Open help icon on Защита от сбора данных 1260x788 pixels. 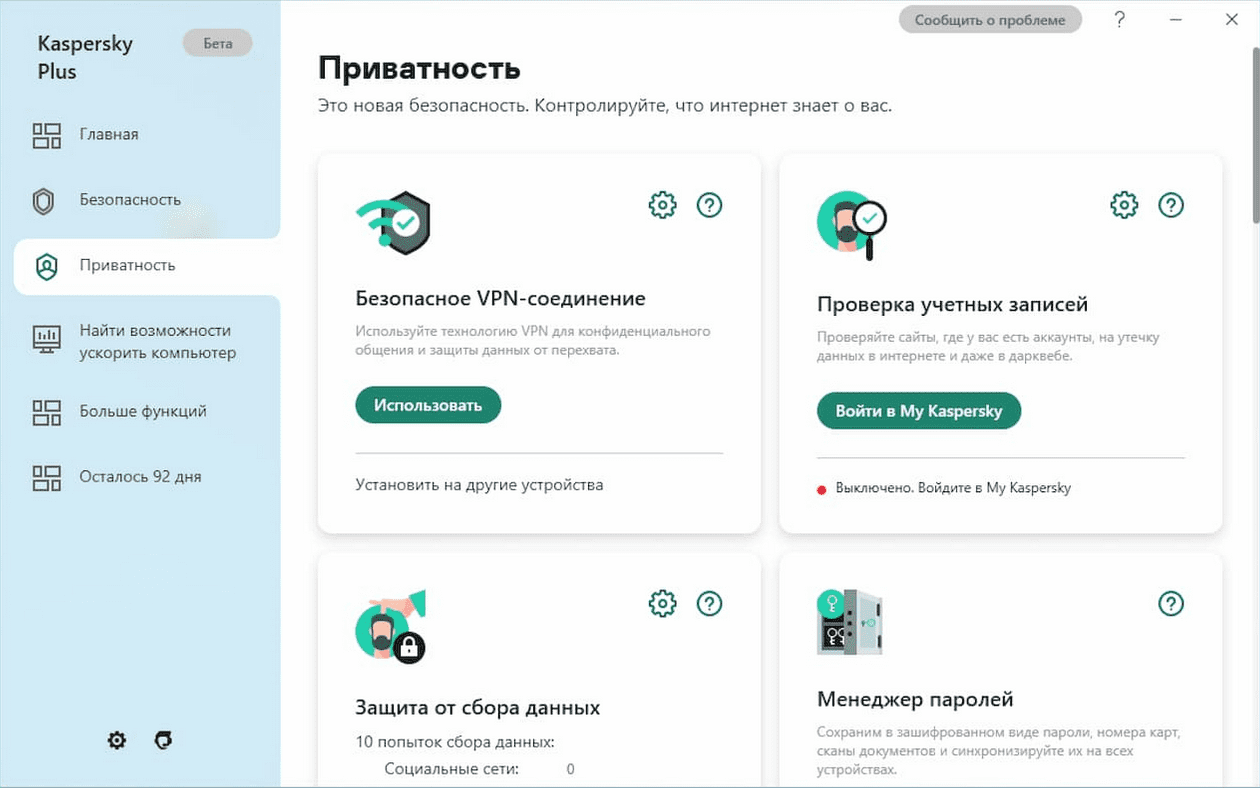709,603
